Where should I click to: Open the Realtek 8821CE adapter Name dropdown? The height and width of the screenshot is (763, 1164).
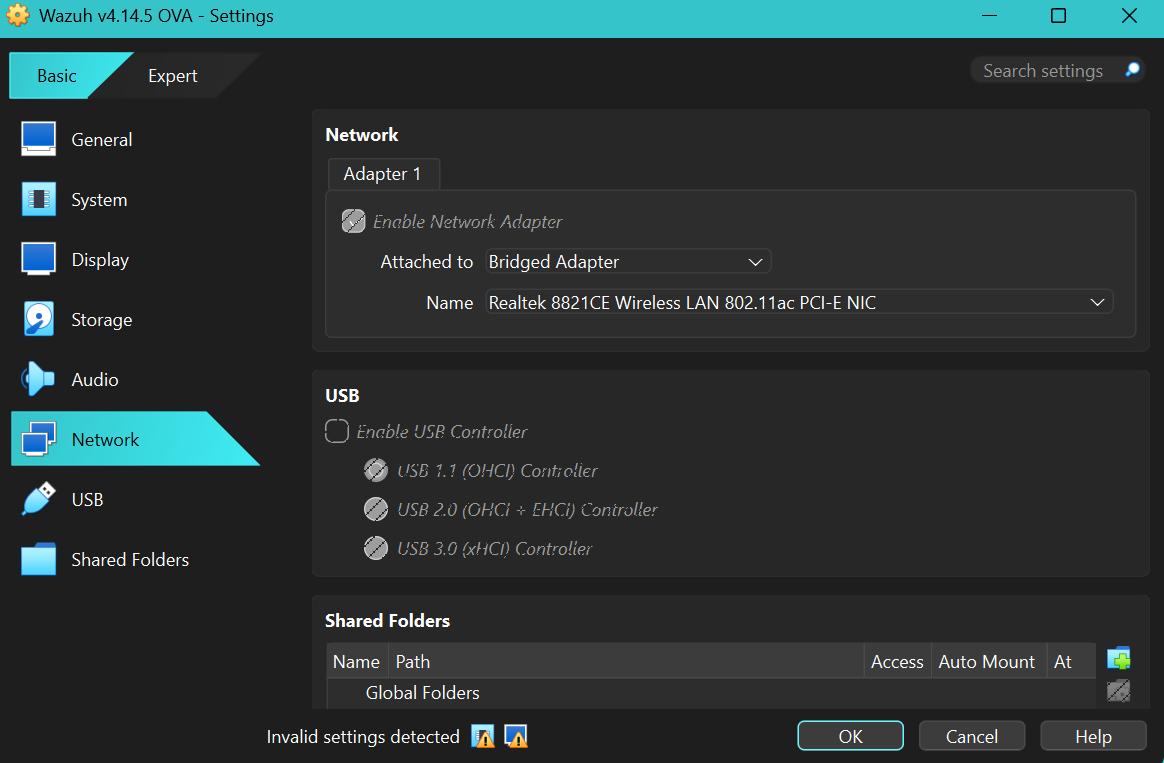coord(799,302)
